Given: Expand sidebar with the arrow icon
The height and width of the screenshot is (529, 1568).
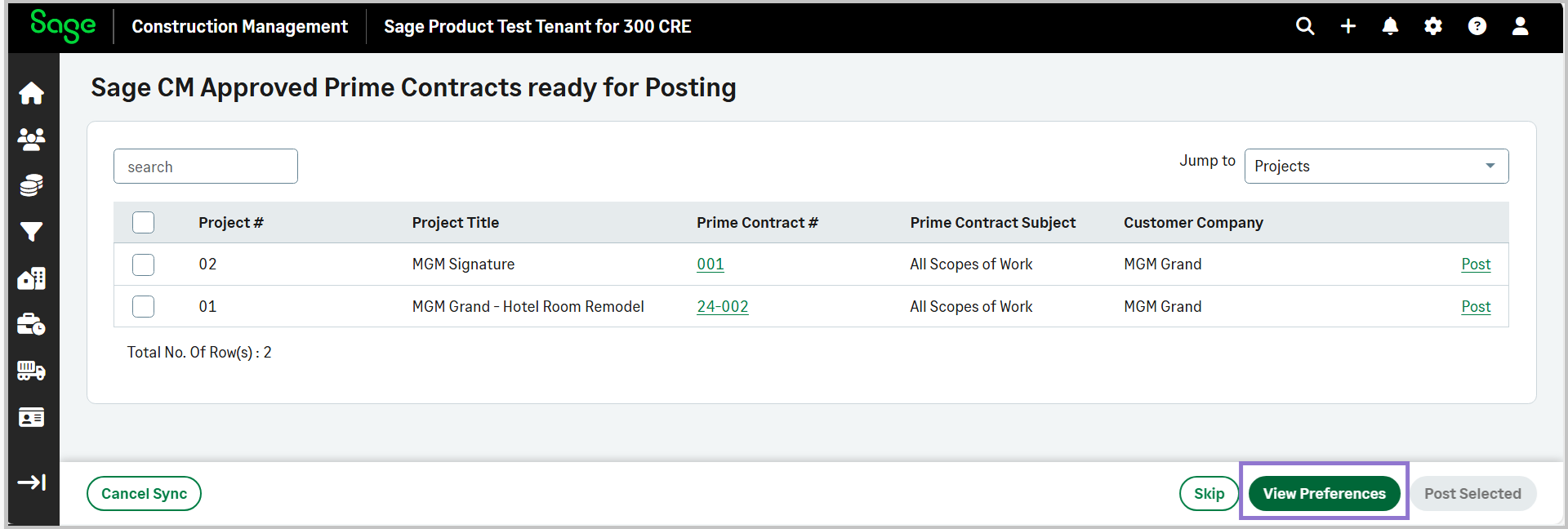Looking at the screenshot, I should pyautogui.click(x=31, y=482).
